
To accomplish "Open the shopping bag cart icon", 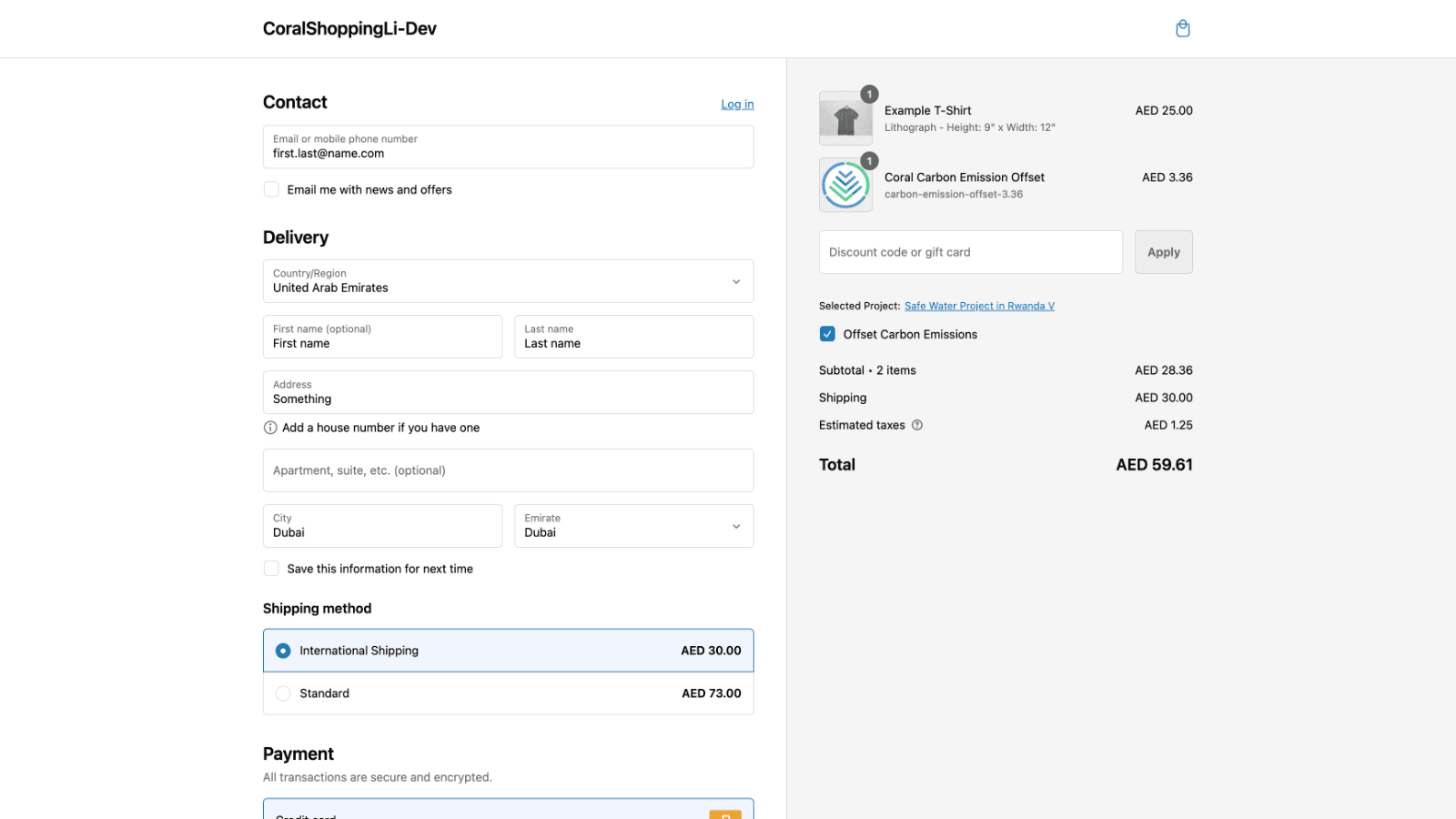I will (1182, 28).
